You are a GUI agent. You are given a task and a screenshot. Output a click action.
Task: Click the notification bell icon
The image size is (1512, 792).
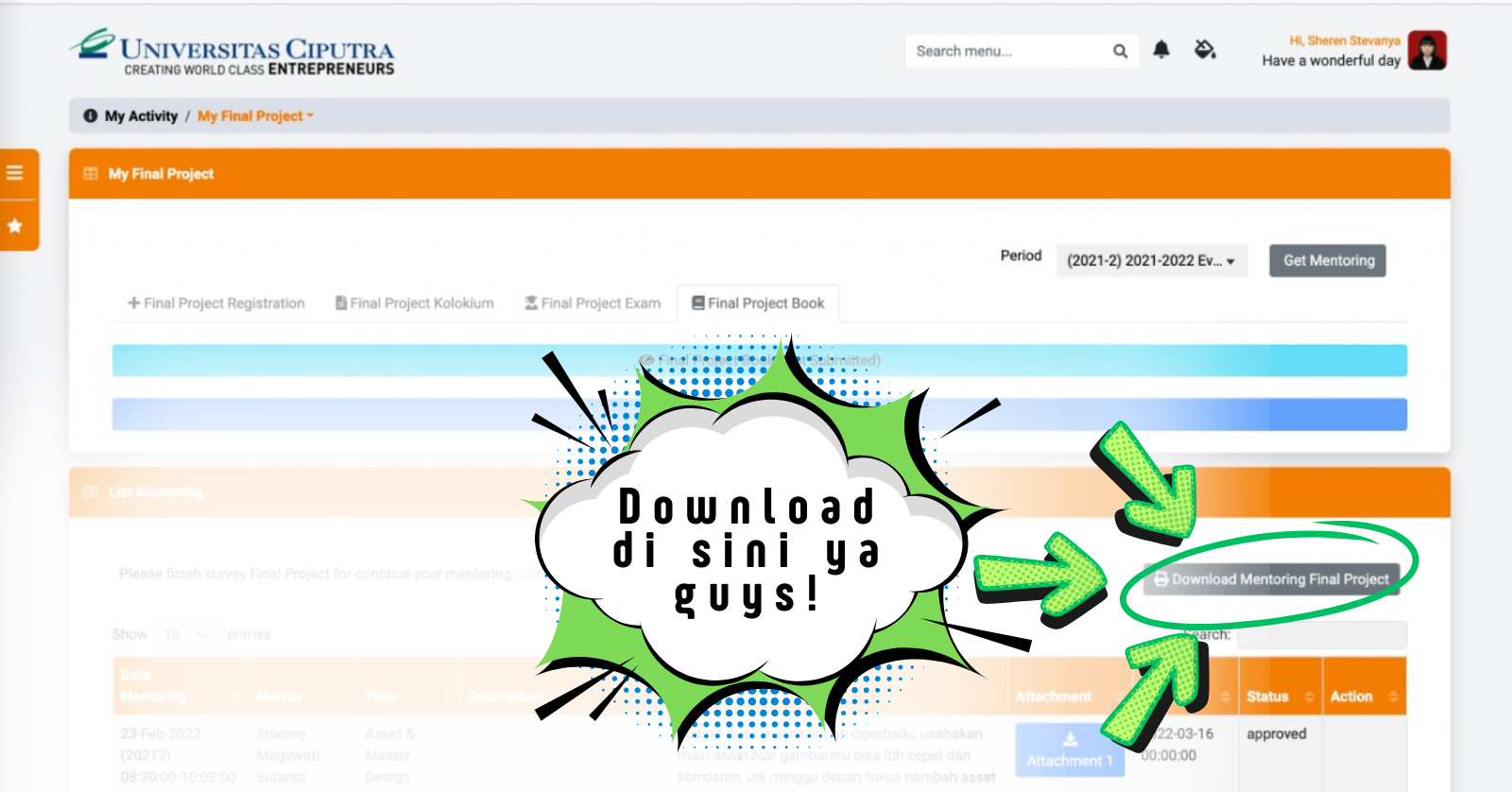point(1161,50)
